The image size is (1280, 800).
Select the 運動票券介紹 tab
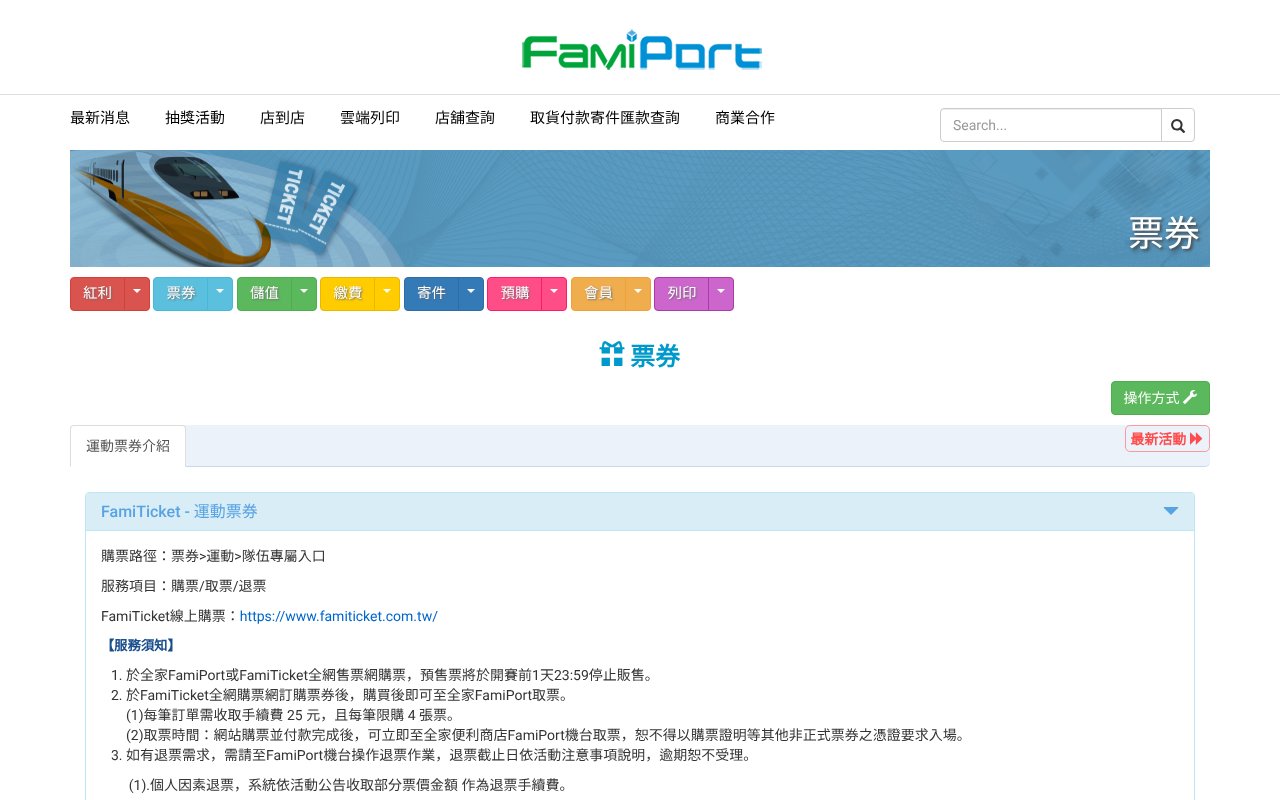(x=128, y=446)
